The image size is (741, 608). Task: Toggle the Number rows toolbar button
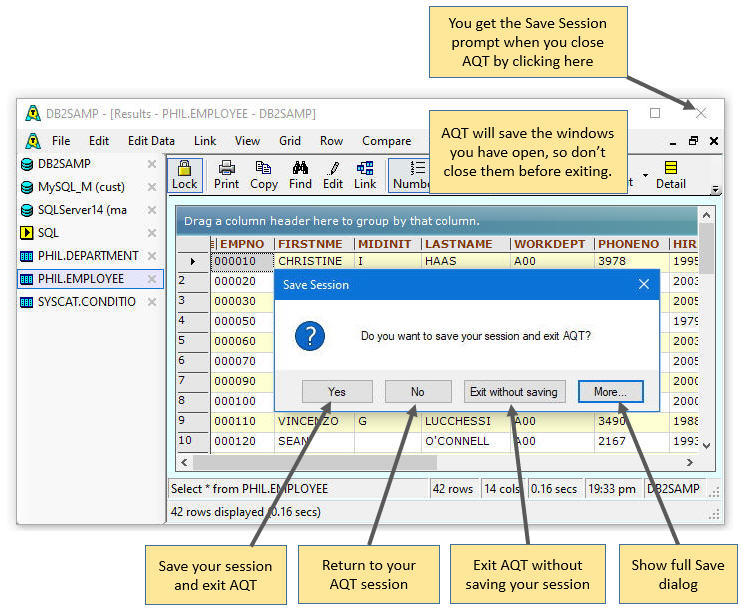(x=409, y=175)
